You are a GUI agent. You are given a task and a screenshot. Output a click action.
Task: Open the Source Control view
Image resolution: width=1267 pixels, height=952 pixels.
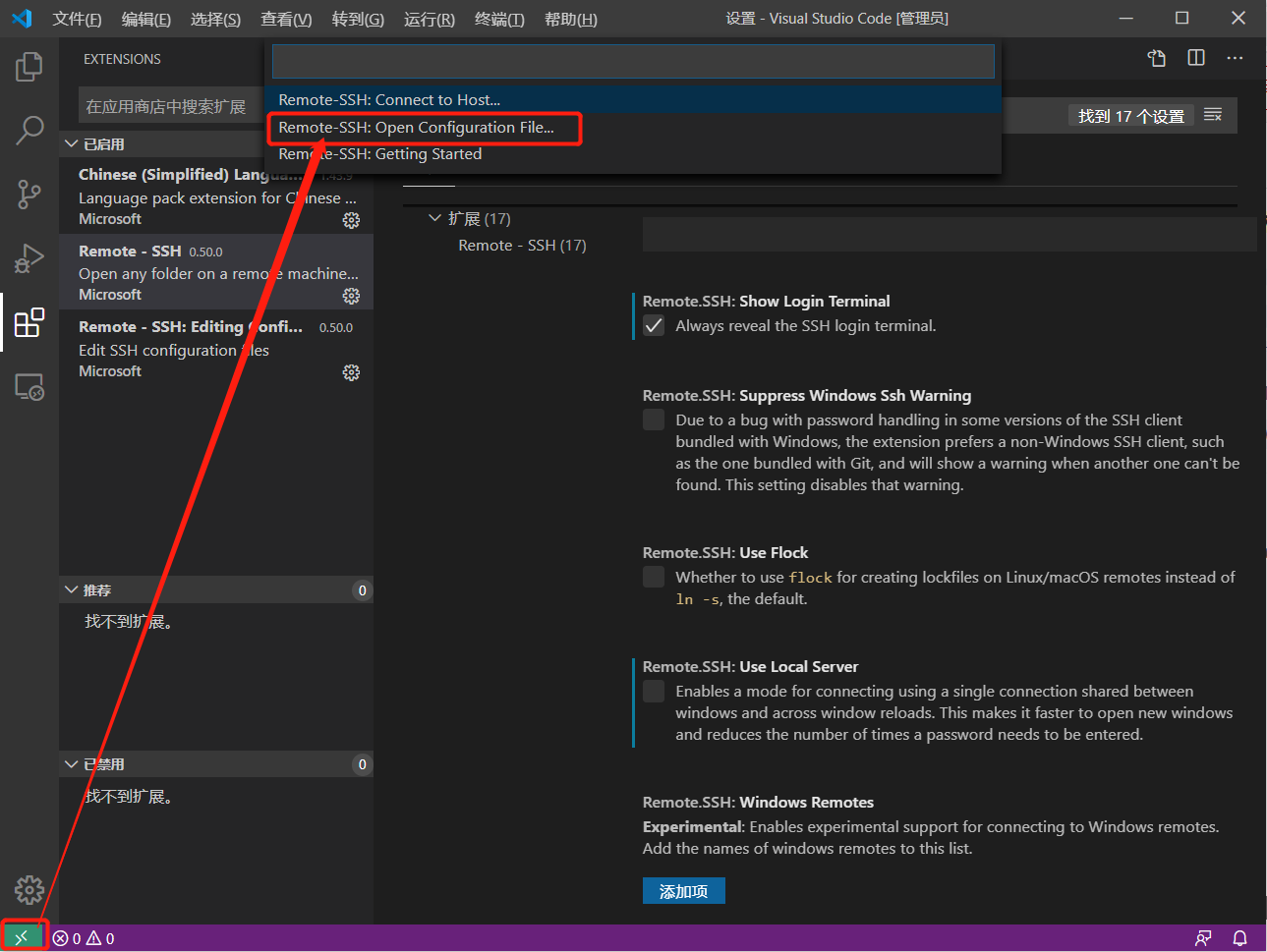pos(29,195)
